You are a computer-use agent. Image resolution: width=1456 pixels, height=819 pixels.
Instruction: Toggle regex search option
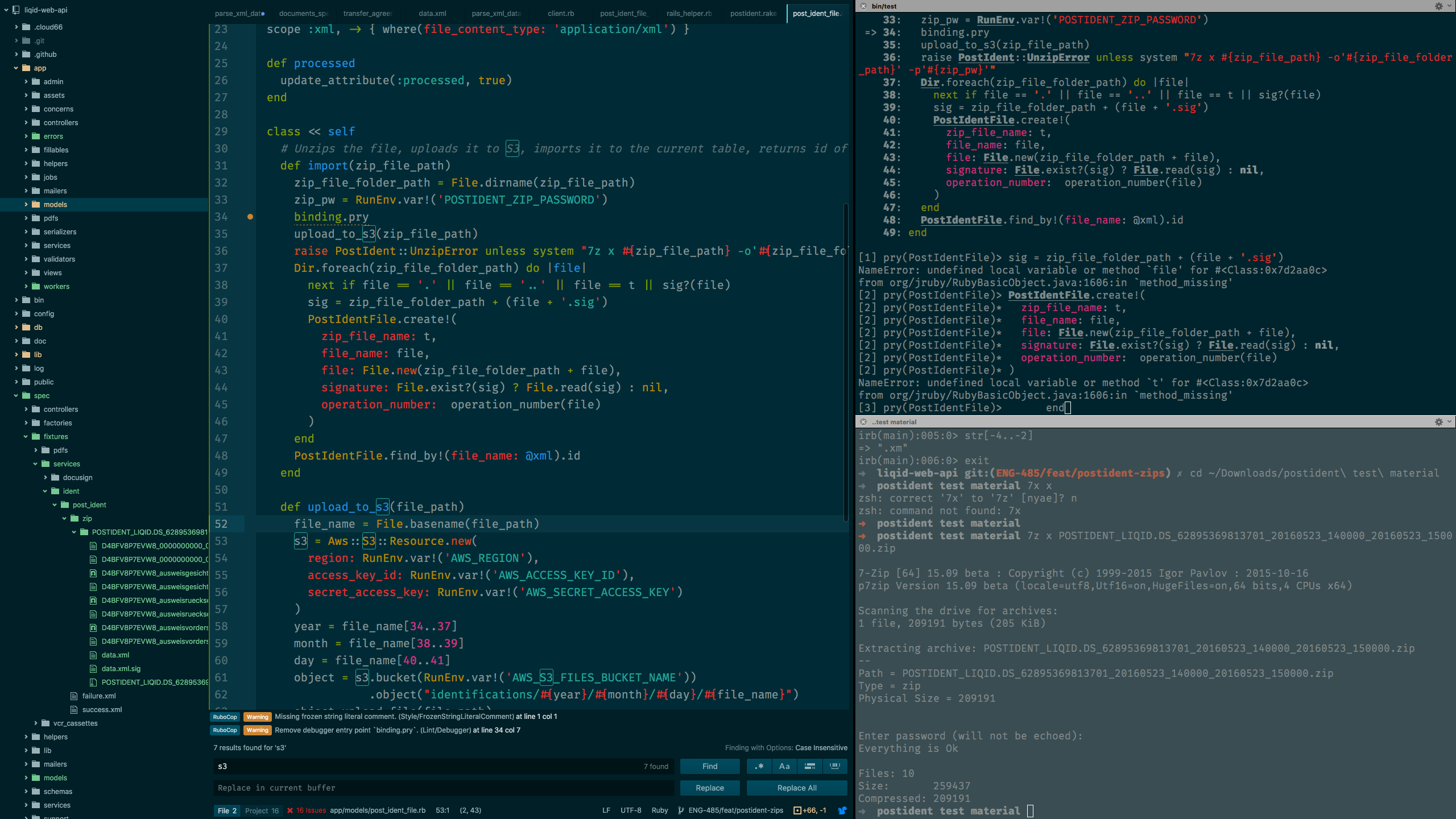(x=759, y=766)
